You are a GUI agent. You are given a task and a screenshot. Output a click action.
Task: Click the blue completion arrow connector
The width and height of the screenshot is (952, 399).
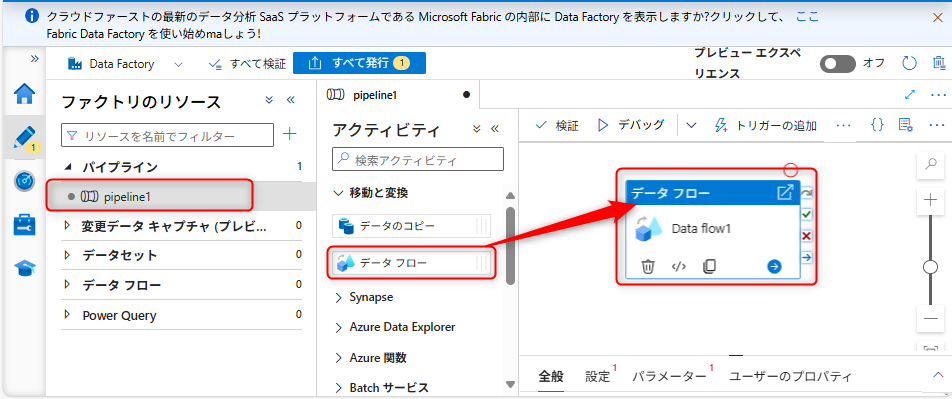(x=807, y=257)
